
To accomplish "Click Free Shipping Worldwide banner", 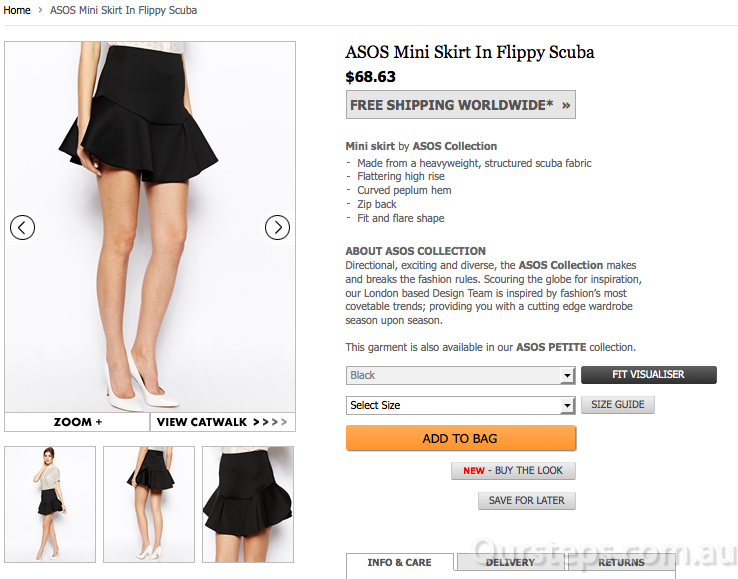I will [x=460, y=105].
